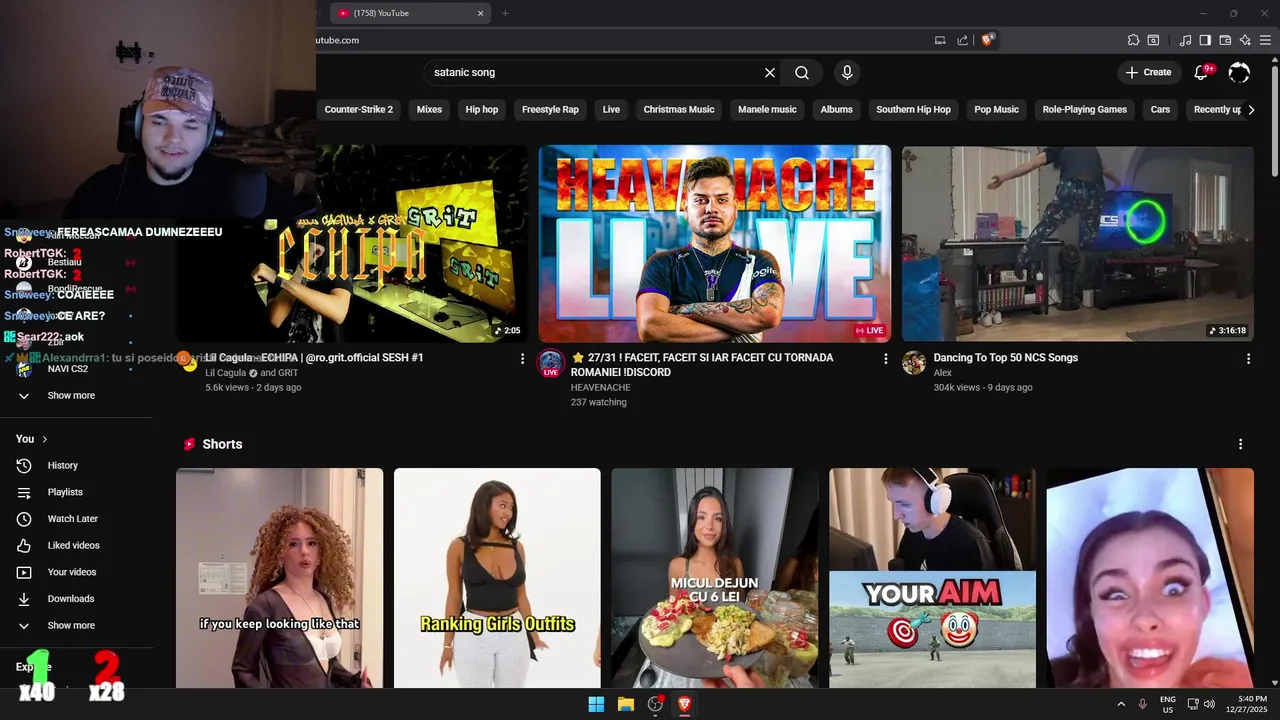This screenshot has width=1280, height=720.
Task: Open the browser hamburger menu
Action: 1265,40
